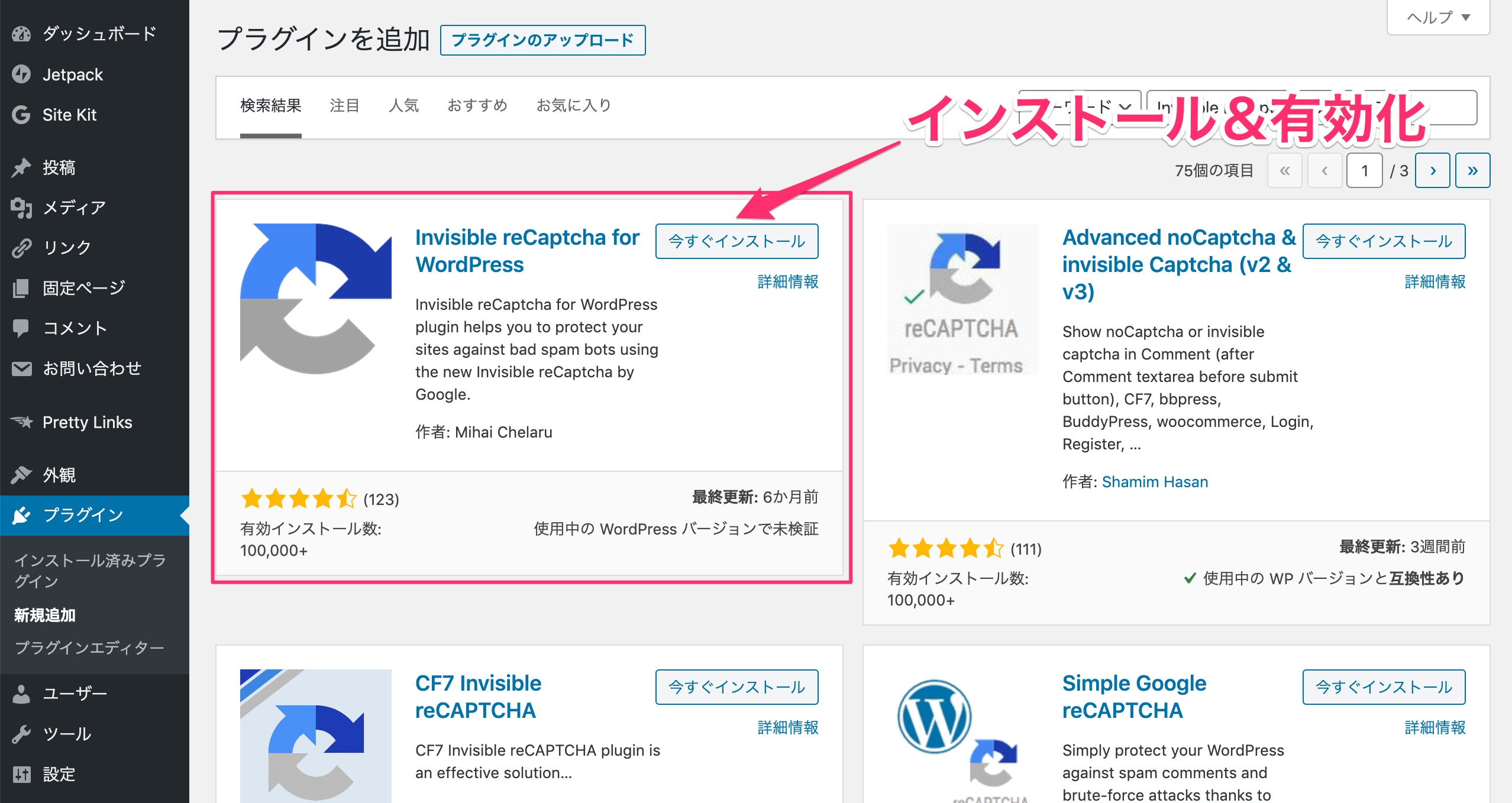Image resolution: width=1512 pixels, height=803 pixels.
Task: Open Simple Google reCAPTCHA title link
Action: [x=1134, y=697]
